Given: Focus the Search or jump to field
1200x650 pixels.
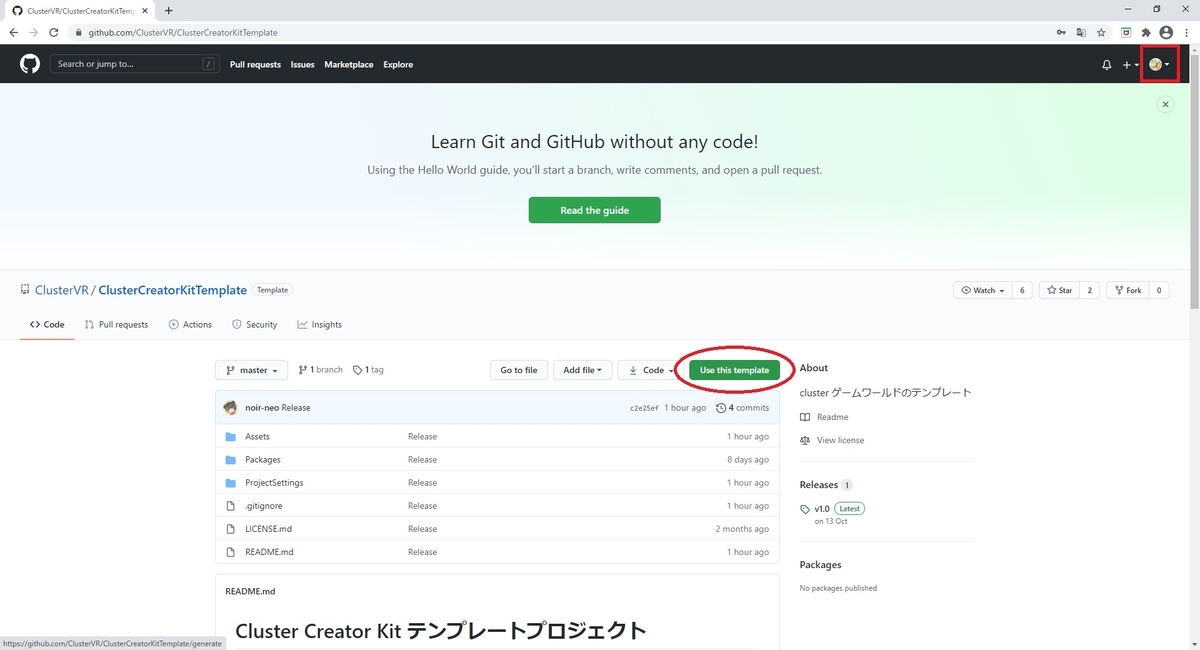Looking at the screenshot, I should (134, 64).
